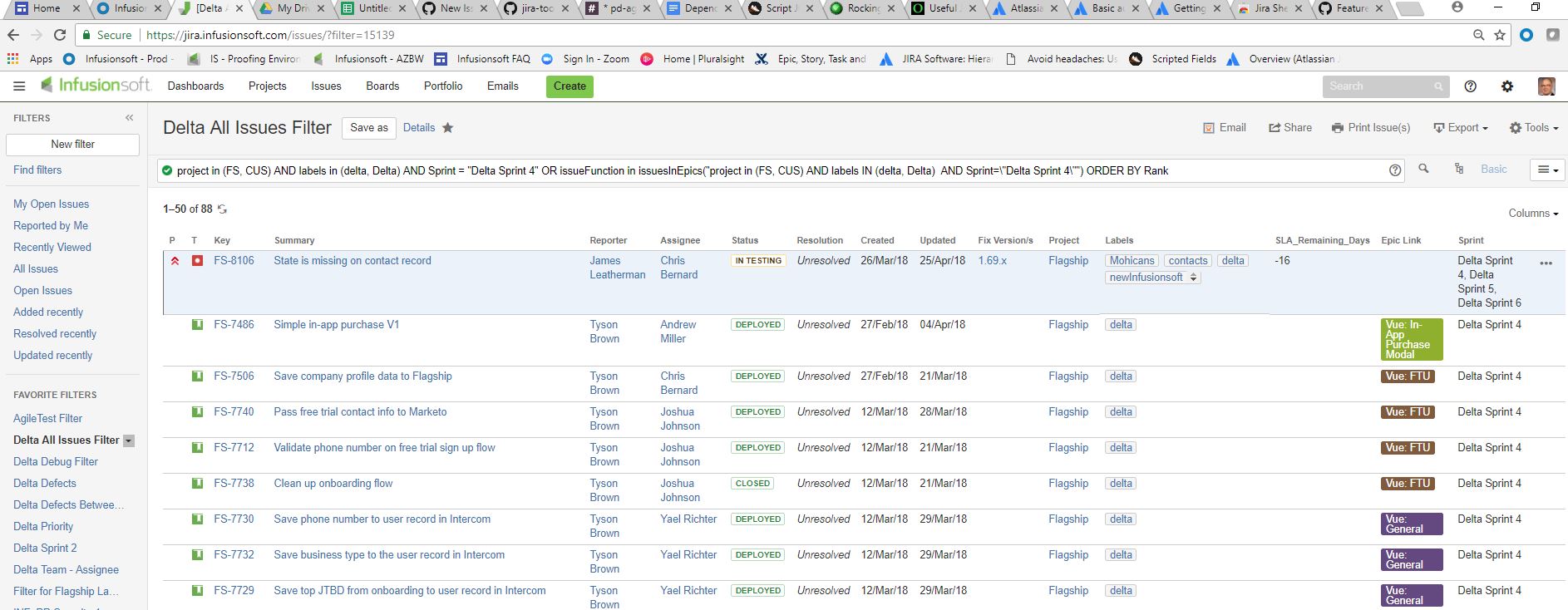This screenshot has width=1568, height=610.
Task: Run the JQL search magnifier icon
Action: click(1423, 169)
